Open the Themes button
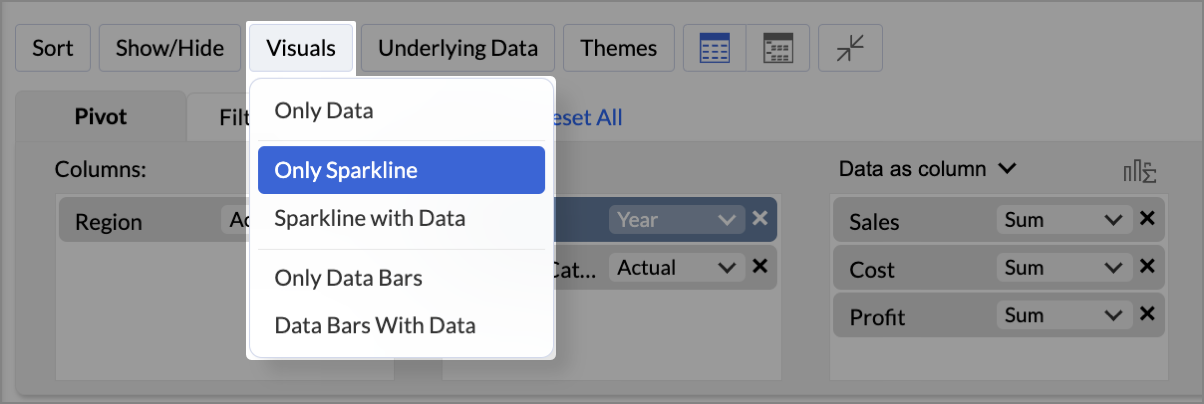This screenshot has width=1204, height=404. coord(619,48)
